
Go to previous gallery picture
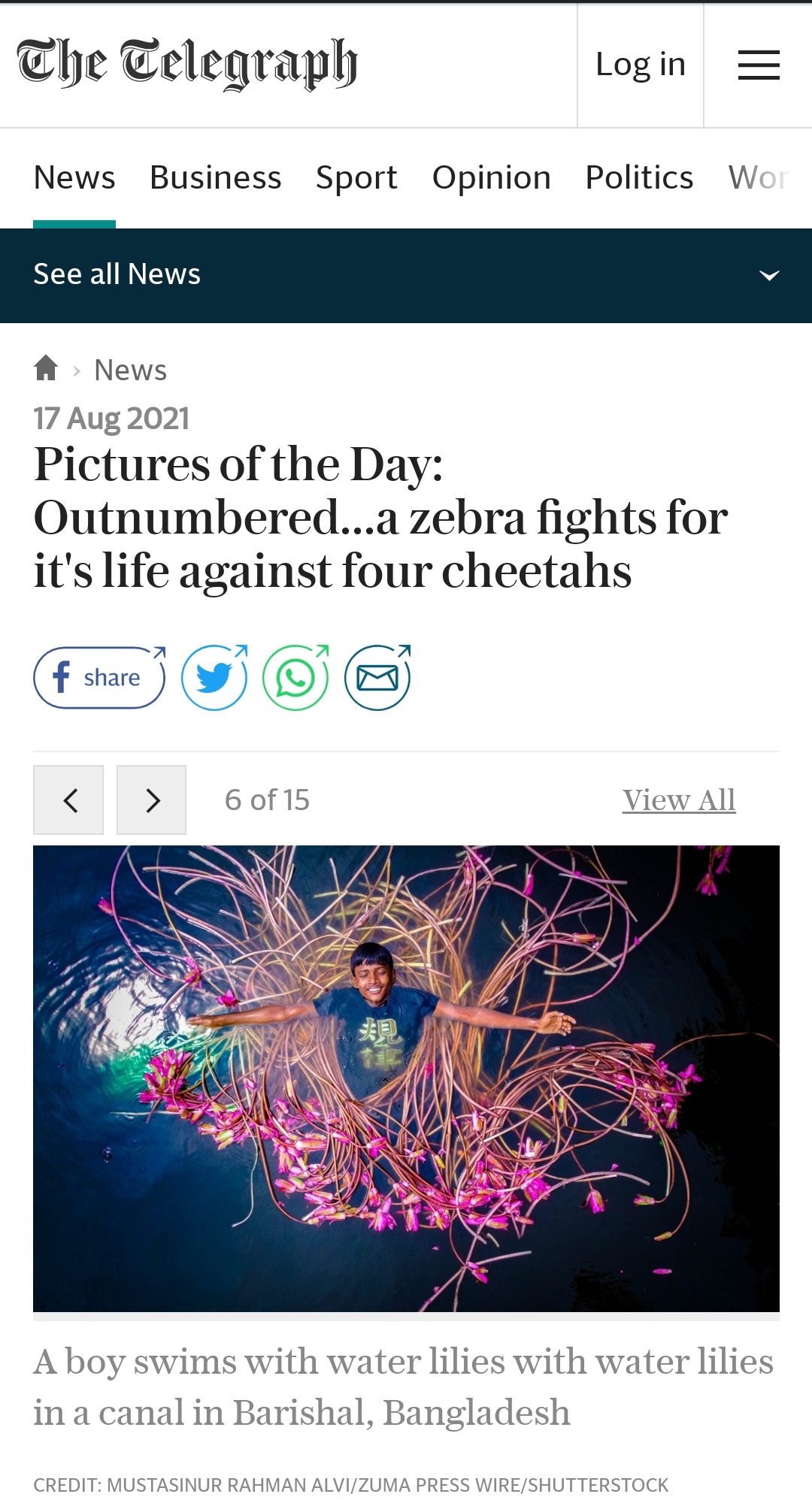(x=68, y=800)
